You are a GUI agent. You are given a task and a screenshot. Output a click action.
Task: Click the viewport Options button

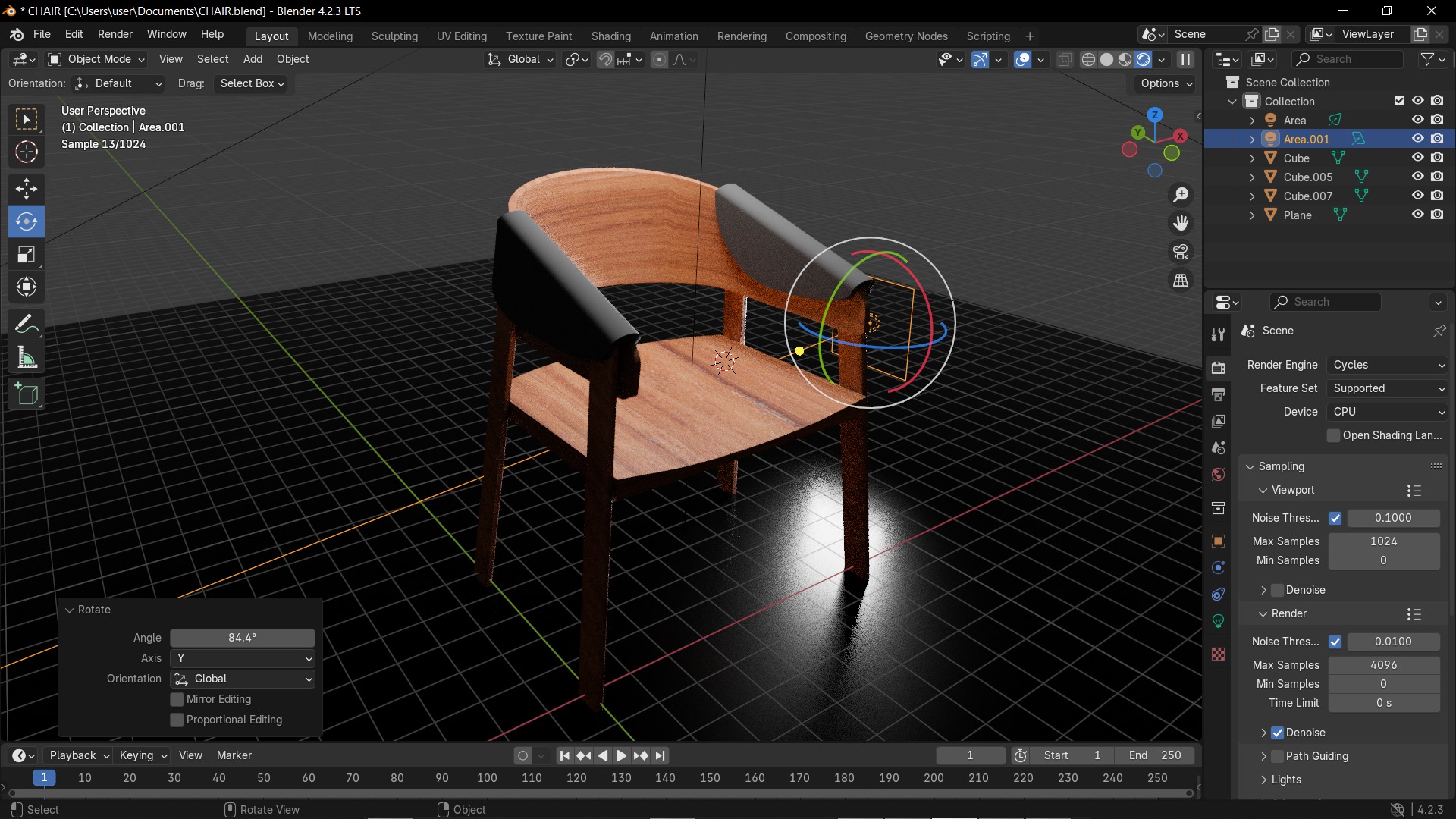tap(1166, 83)
